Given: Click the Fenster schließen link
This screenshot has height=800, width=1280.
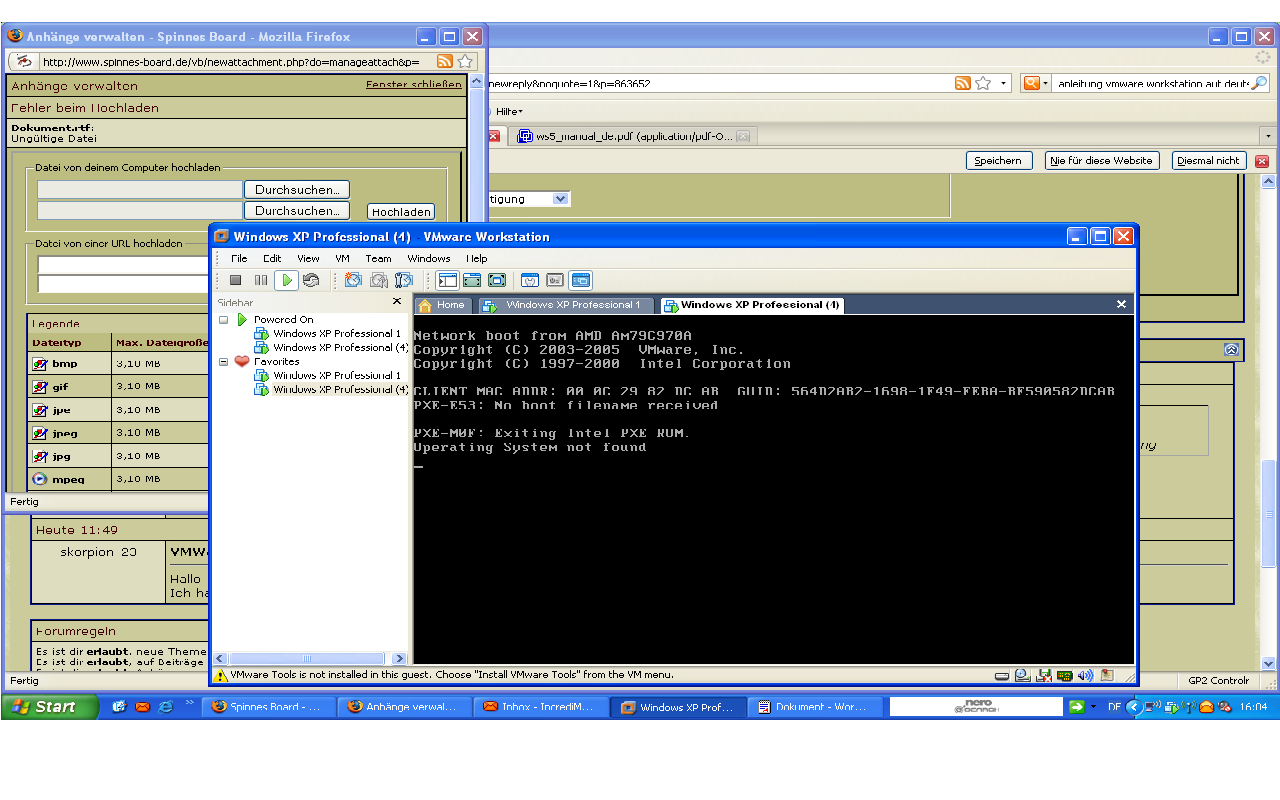Looking at the screenshot, I should coord(413,85).
